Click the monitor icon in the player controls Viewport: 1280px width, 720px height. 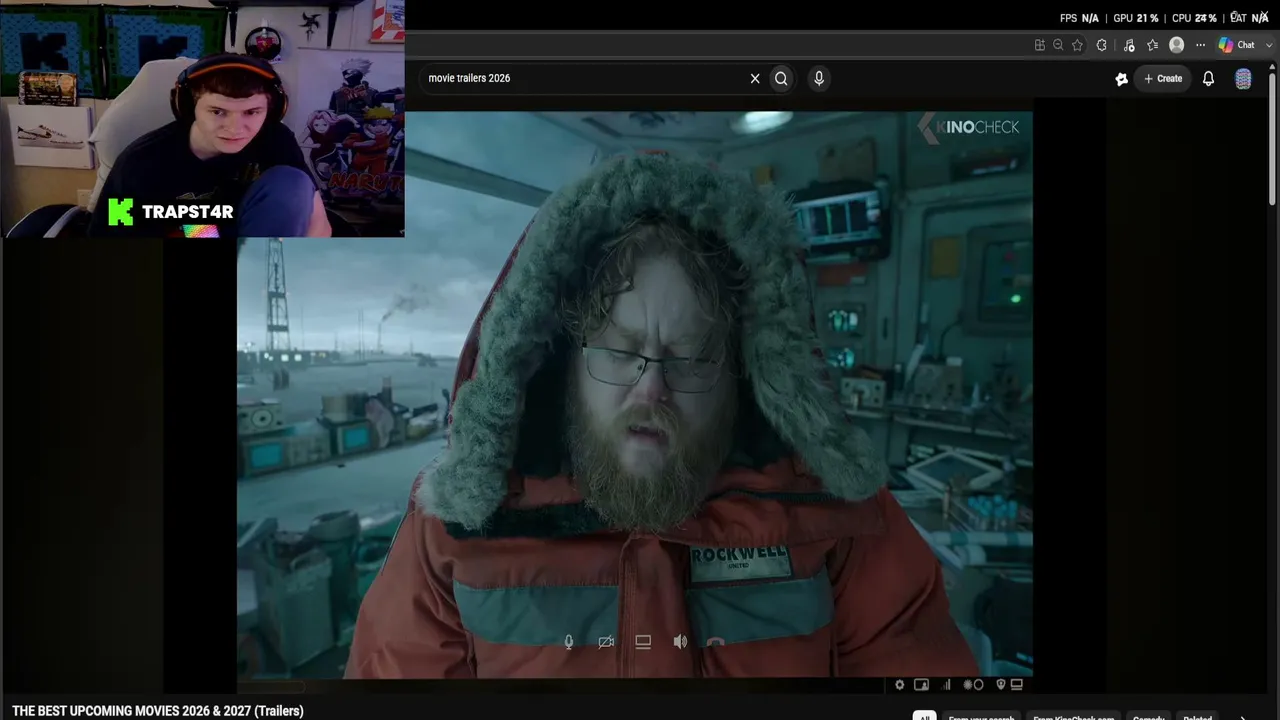click(x=1017, y=685)
